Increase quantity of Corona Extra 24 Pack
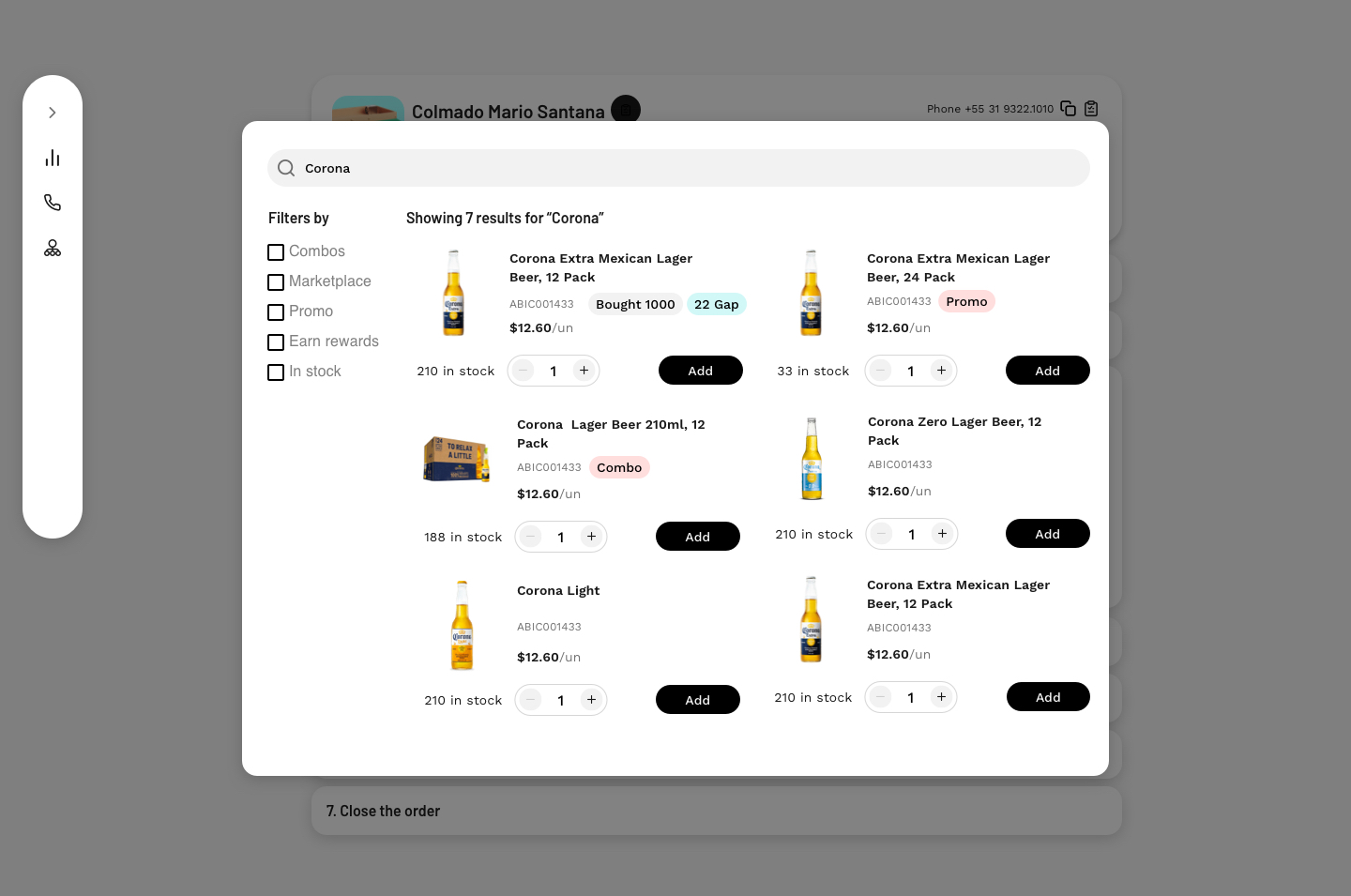 coord(941,371)
